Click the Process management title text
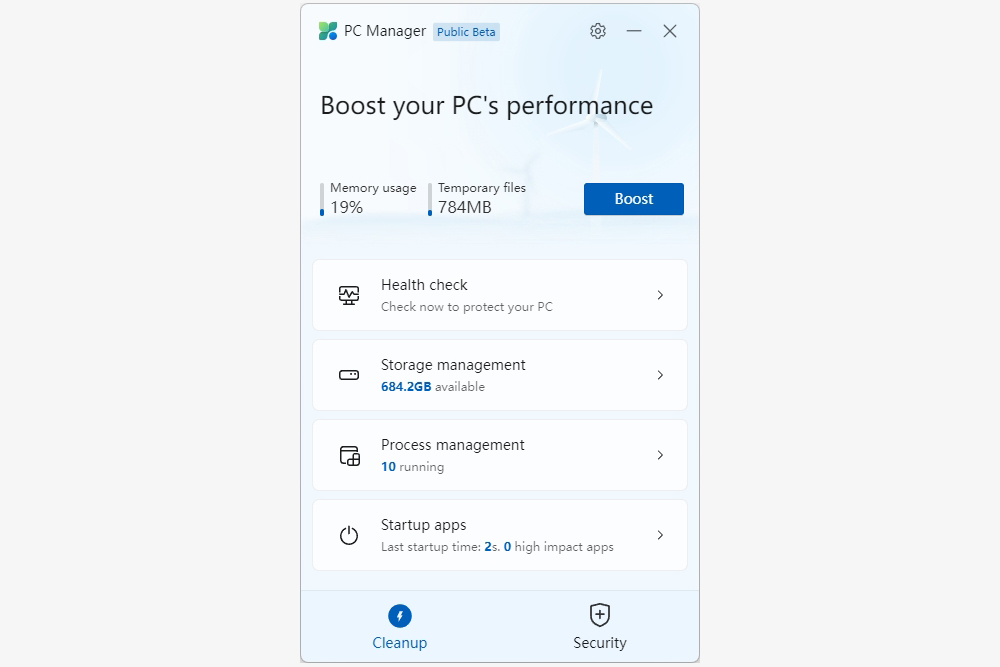Image resolution: width=1000 pixels, height=667 pixels. click(452, 445)
